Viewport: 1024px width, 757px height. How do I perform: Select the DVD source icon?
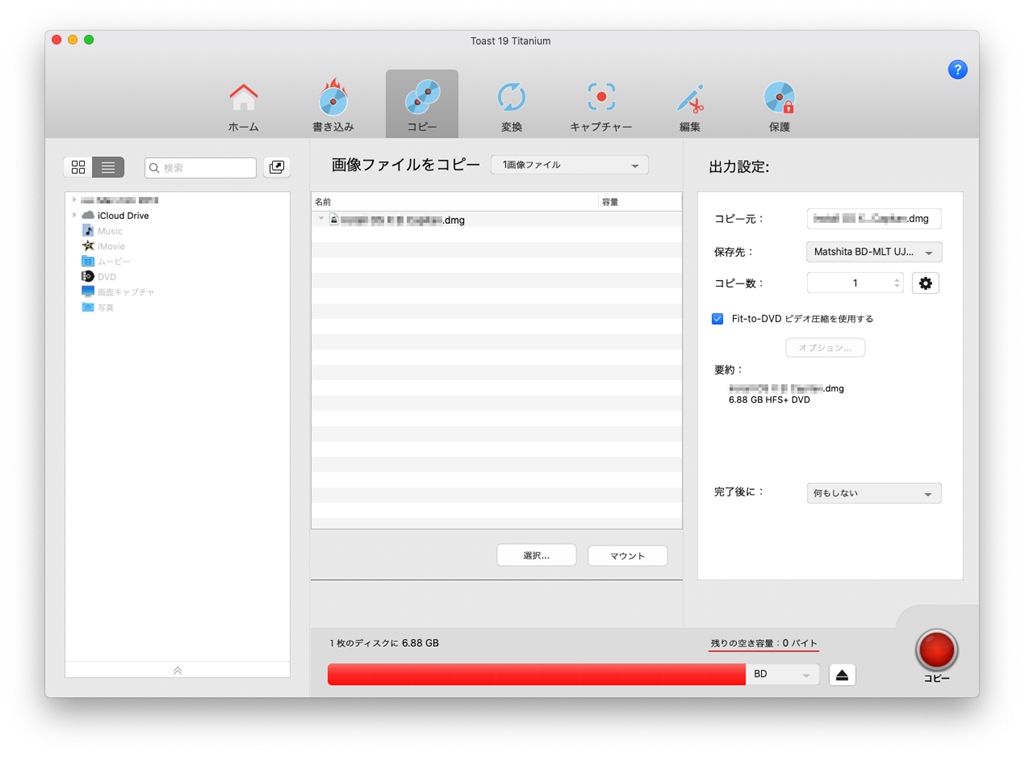pos(88,276)
